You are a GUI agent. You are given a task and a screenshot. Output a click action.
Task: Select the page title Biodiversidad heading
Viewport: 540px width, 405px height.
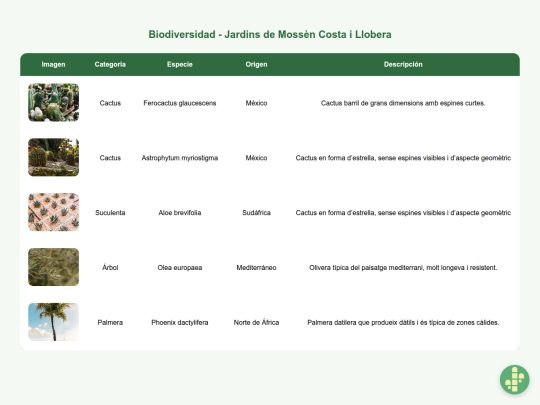click(270, 34)
